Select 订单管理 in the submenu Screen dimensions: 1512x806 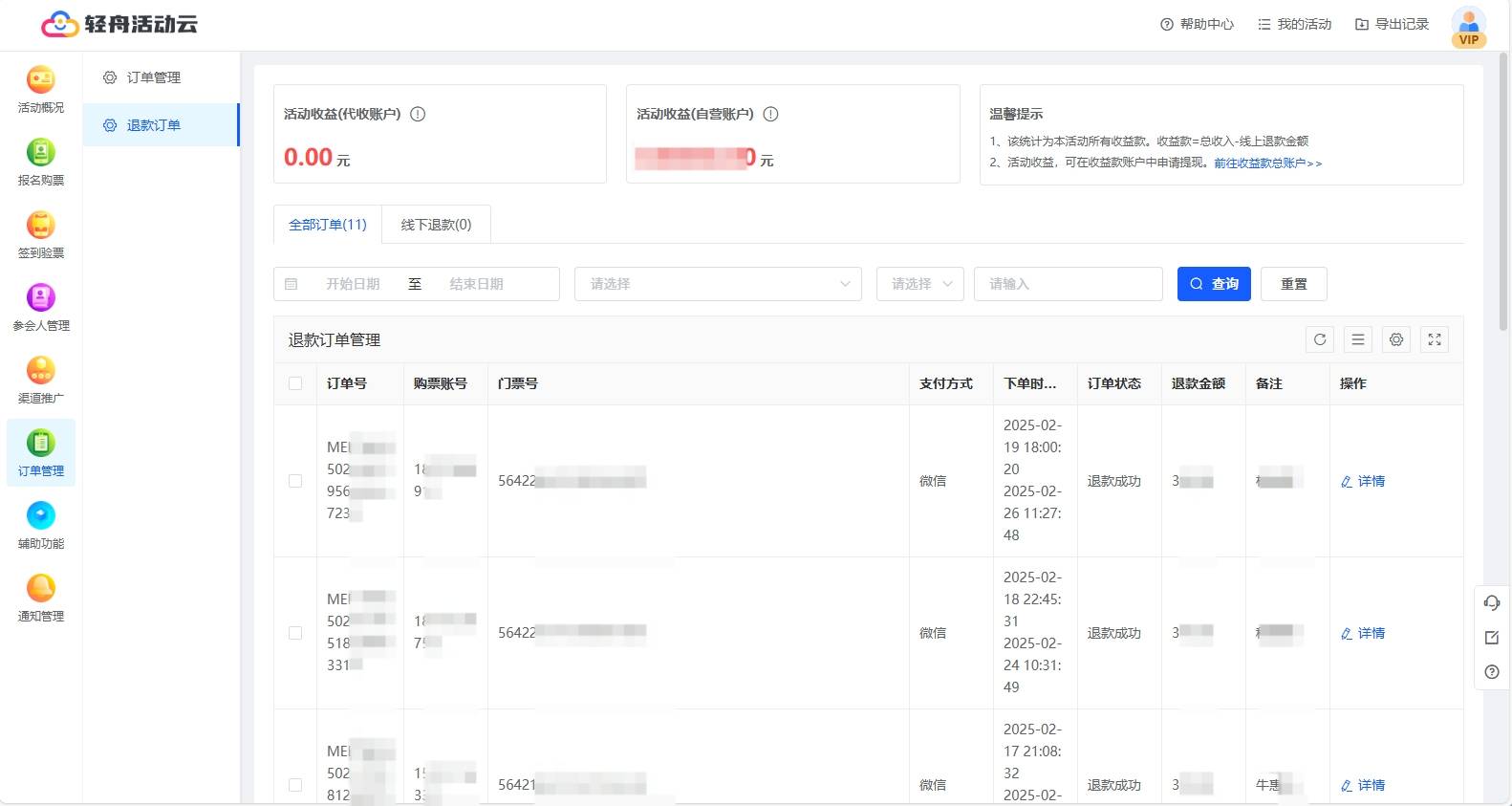(x=161, y=77)
